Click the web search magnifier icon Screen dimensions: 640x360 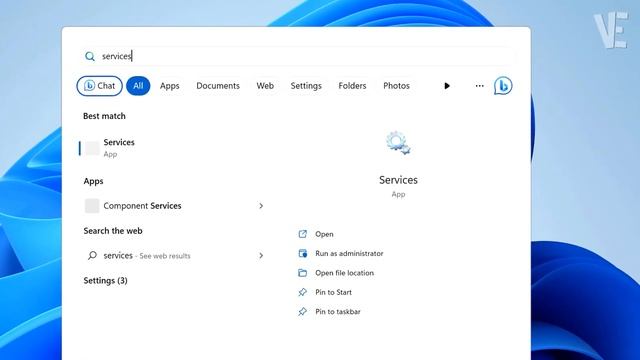pyautogui.click(x=92, y=256)
